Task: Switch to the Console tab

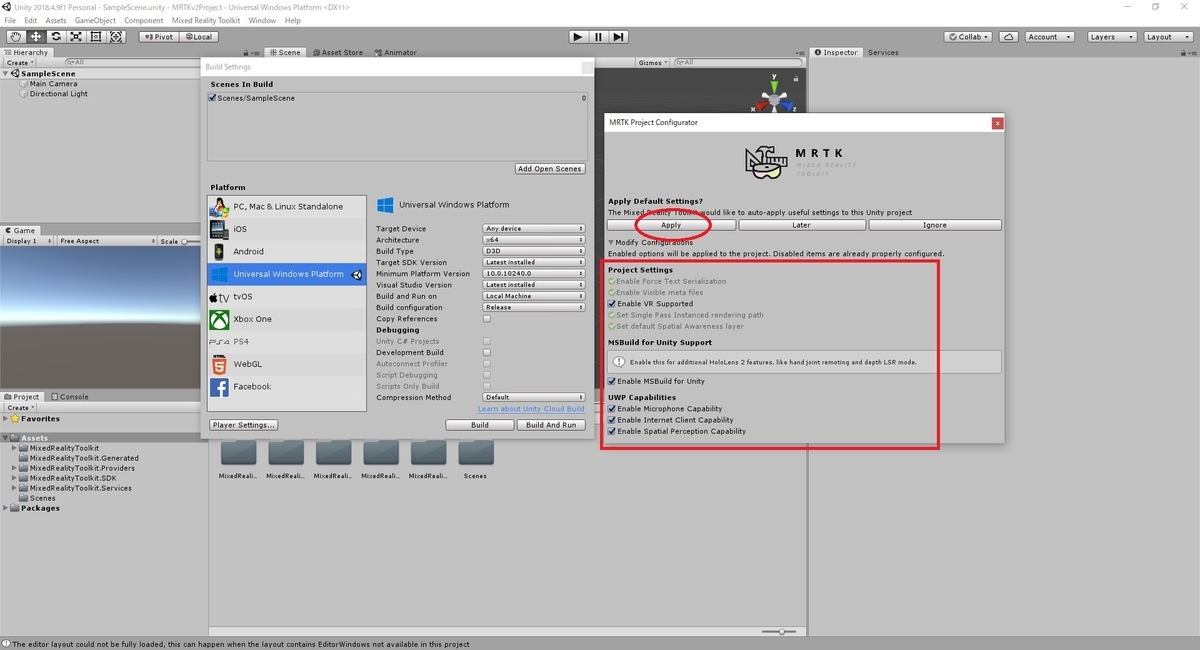Action: click(x=70, y=397)
